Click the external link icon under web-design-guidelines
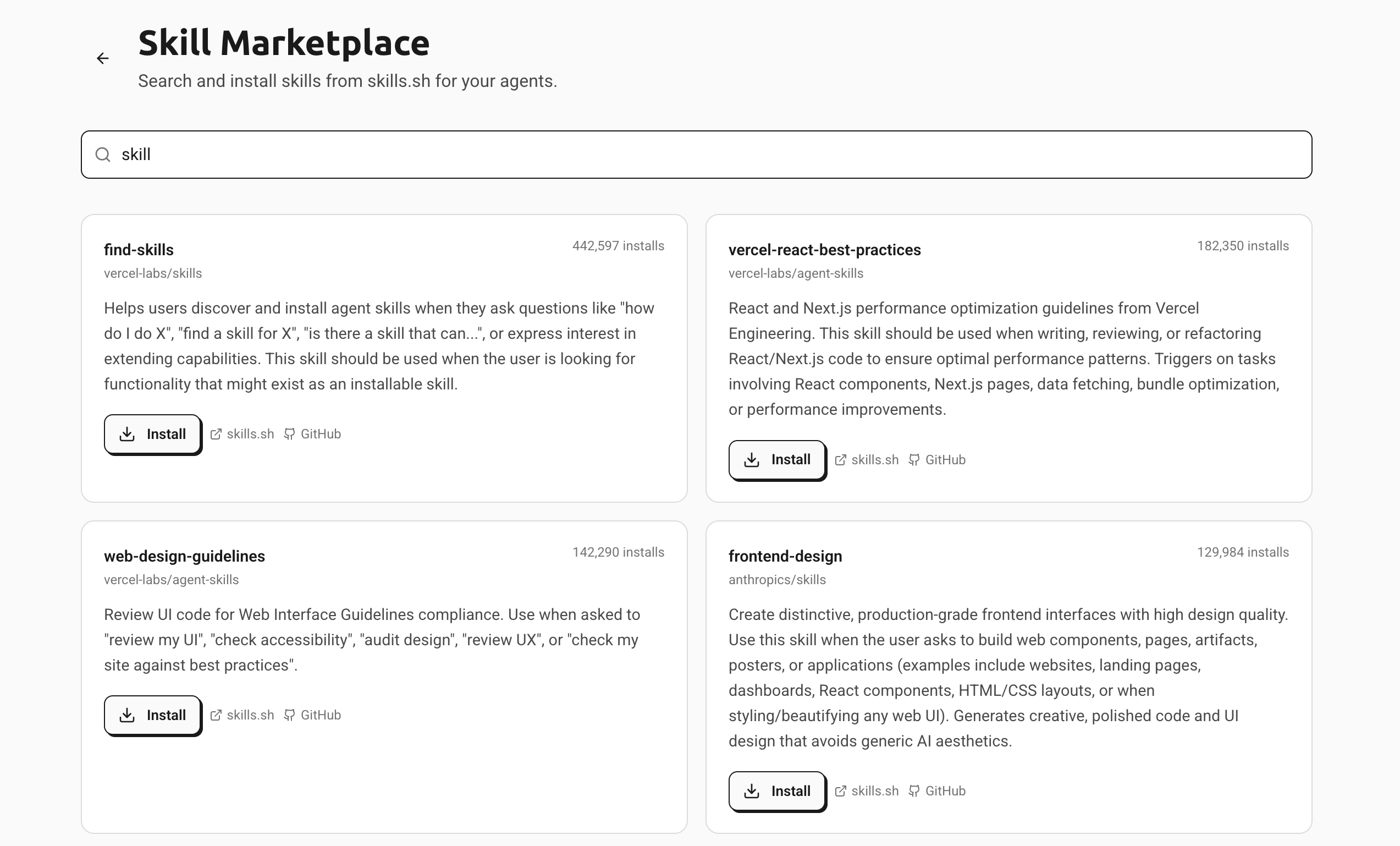 point(217,715)
